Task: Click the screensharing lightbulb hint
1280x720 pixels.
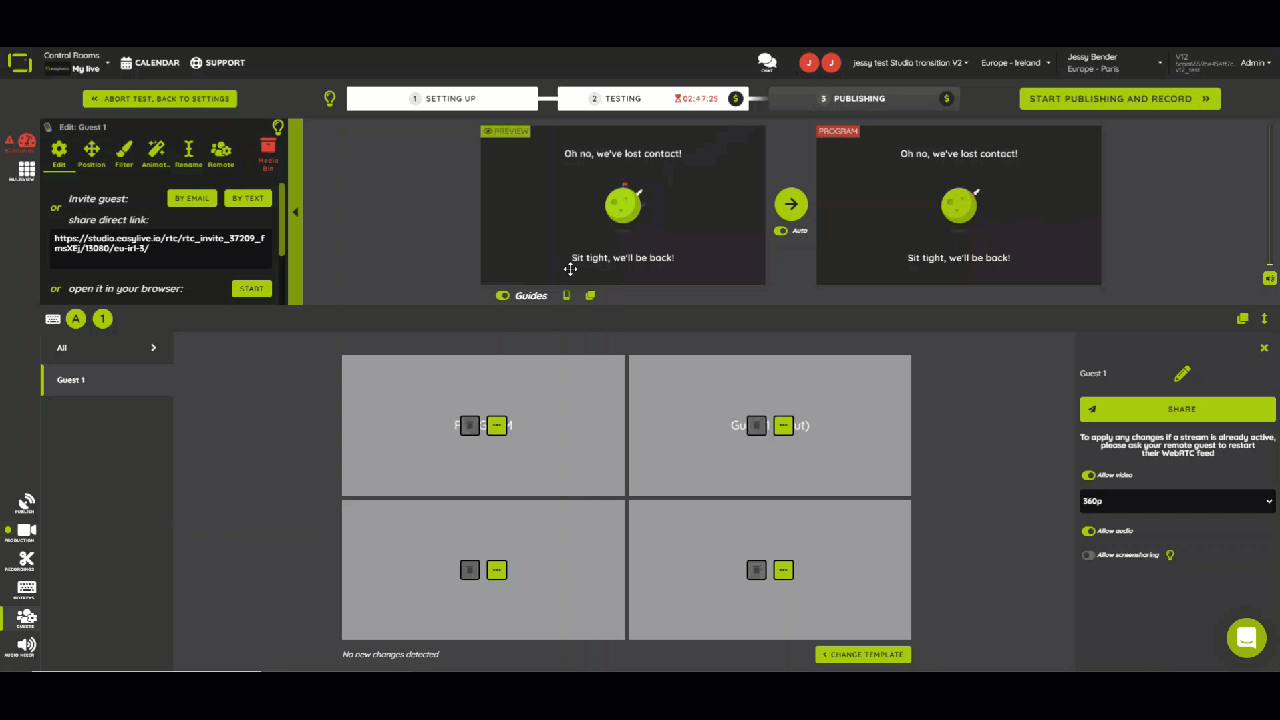Action: pyautogui.click(x=1169, y=555)
